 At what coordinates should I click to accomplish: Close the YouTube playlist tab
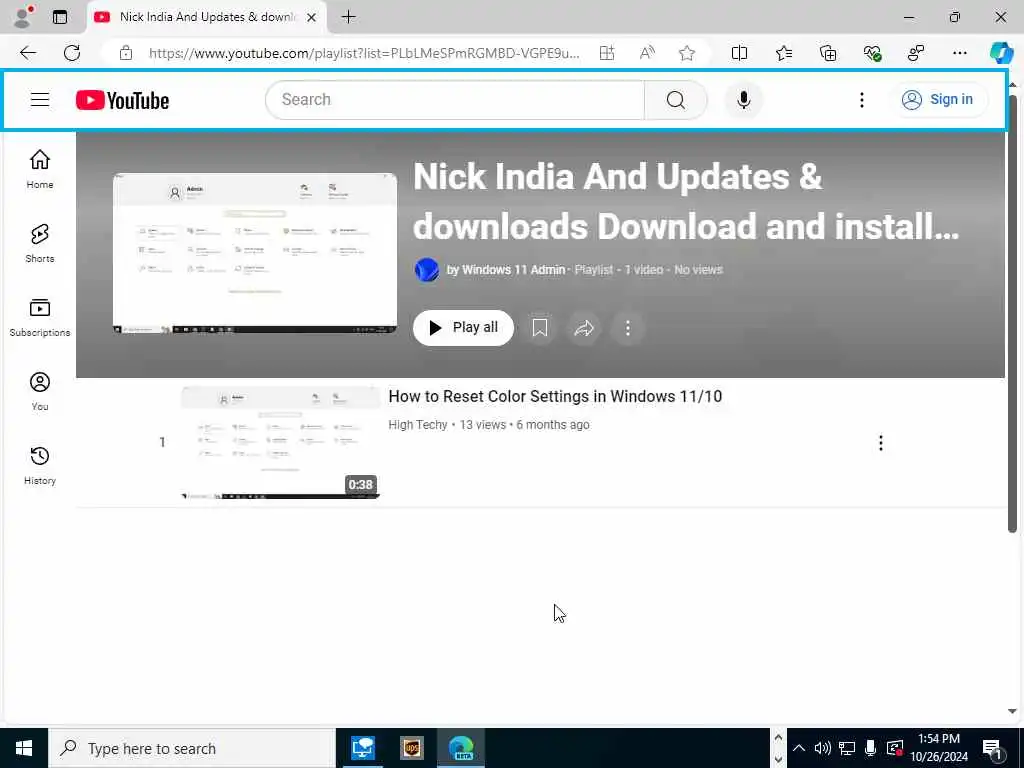(312, 18)
